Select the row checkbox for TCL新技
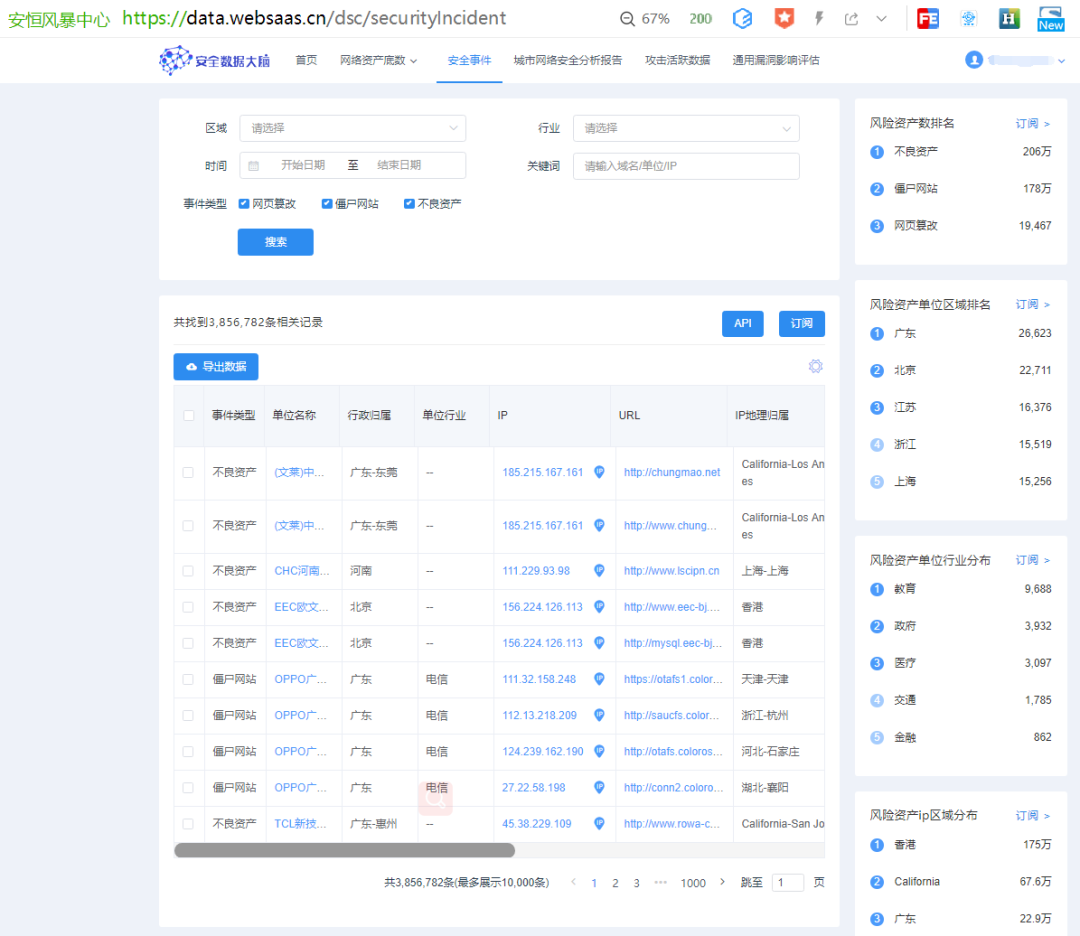1080x936 pixels. coord(188,824)
